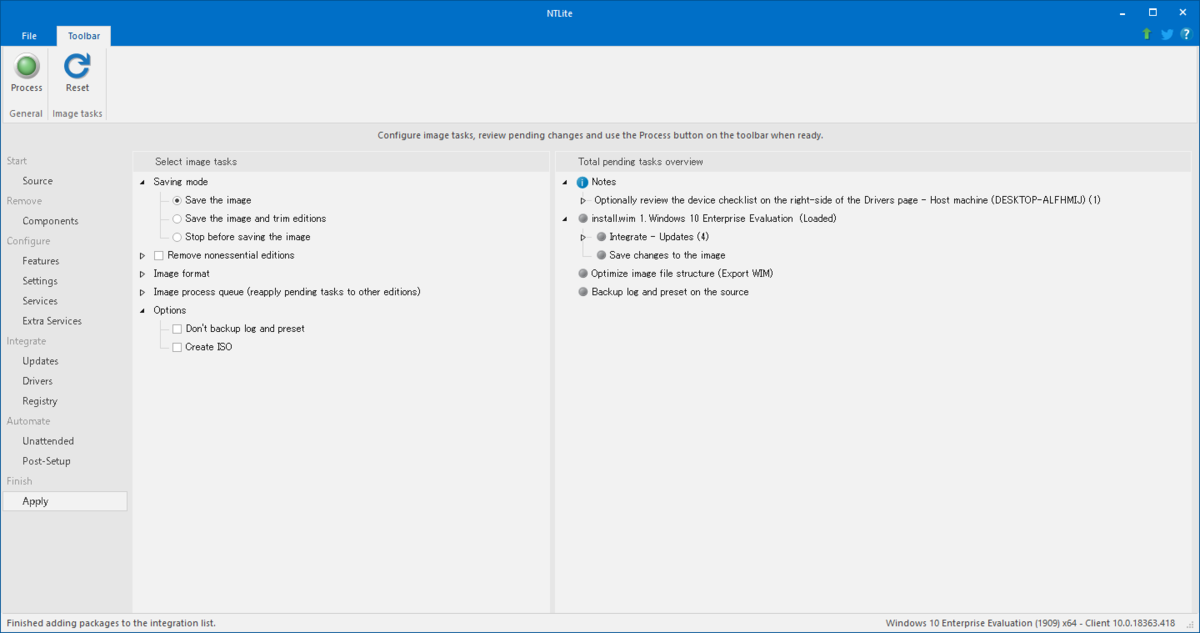Viewport: 1200px width, 633px height.
Task: Go to the Updates page
Action: point(41,361)
